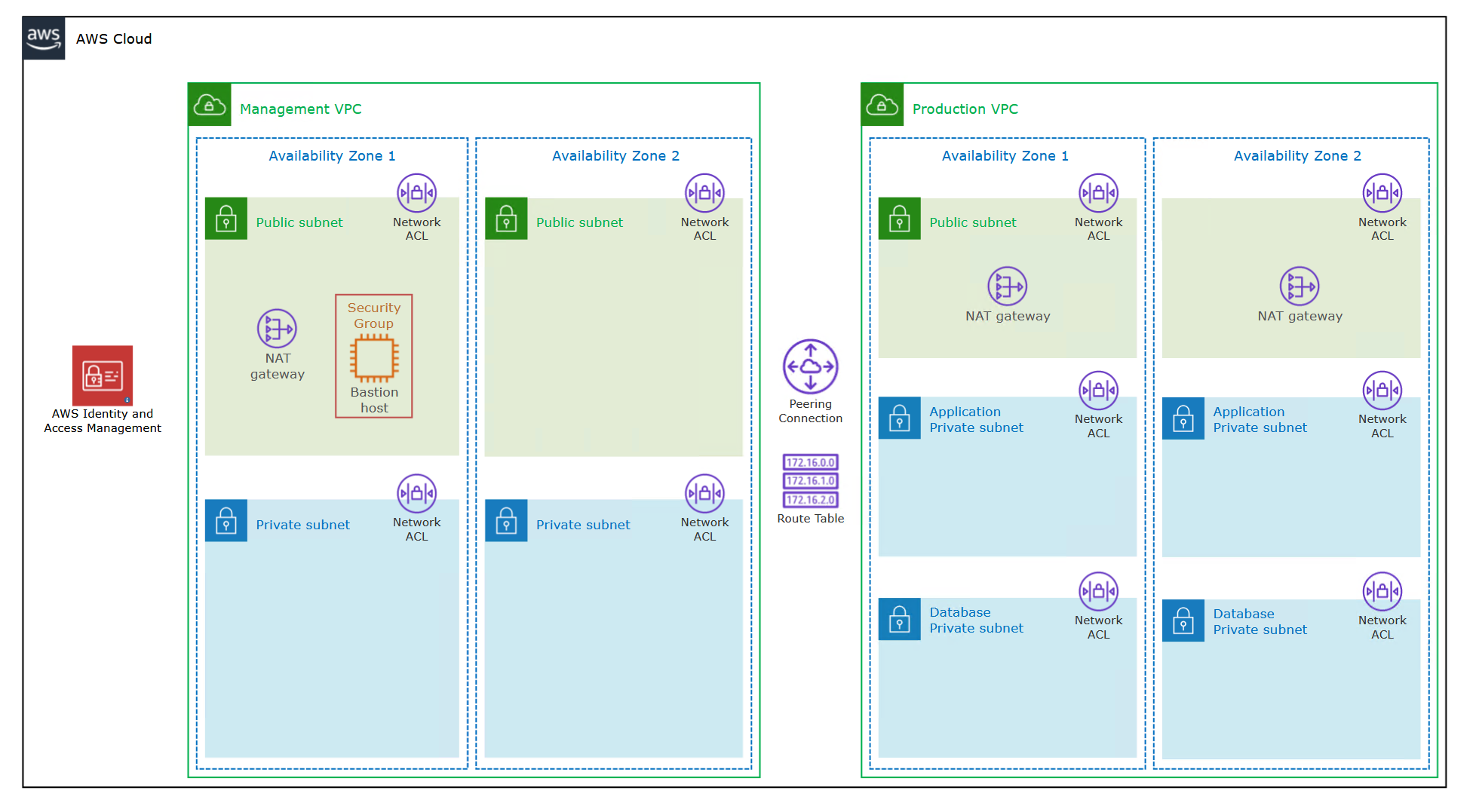Select the Management VPC title label
1473x812 pixels.
coord(300,109)
